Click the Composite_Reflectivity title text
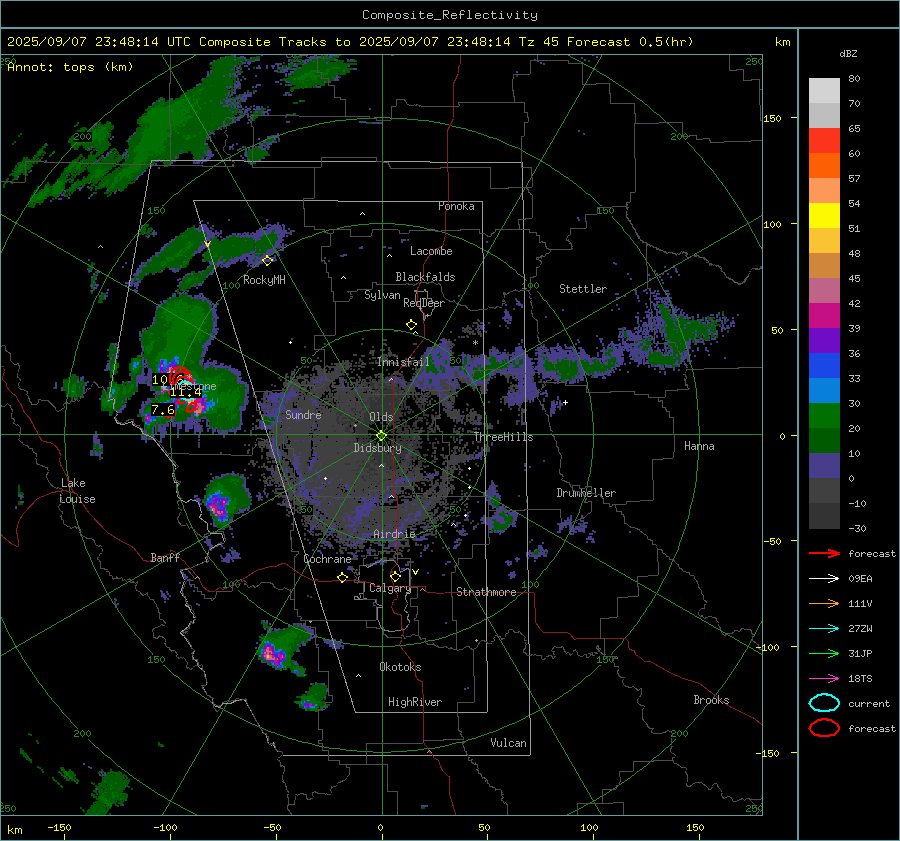The height and width of the screenshot is (841, 900). click(x=449, y=15)
